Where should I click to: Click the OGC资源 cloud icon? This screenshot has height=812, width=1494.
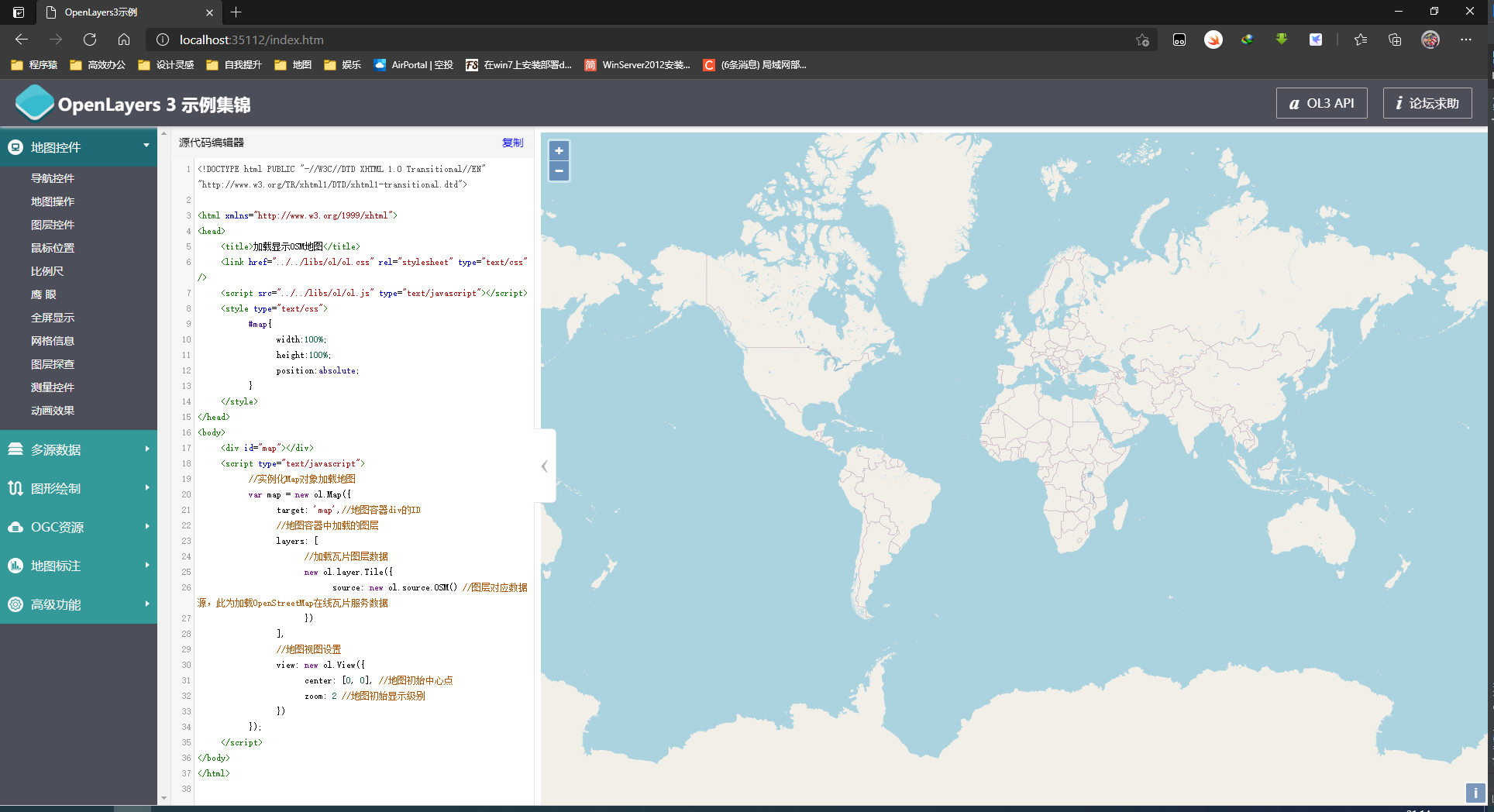[15, 527]
